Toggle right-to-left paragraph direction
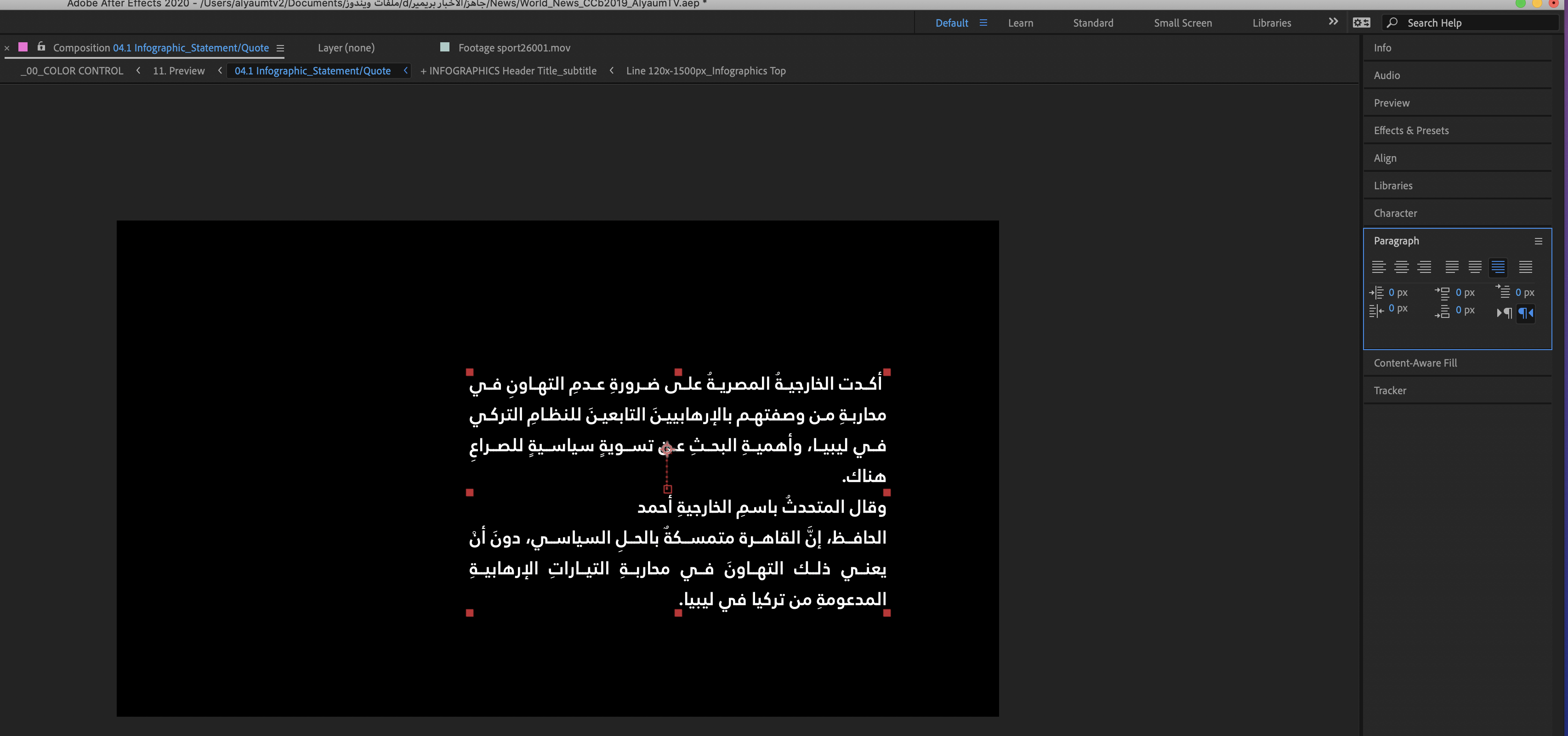Screen dimensions: 1568x736 [1525, 313]
